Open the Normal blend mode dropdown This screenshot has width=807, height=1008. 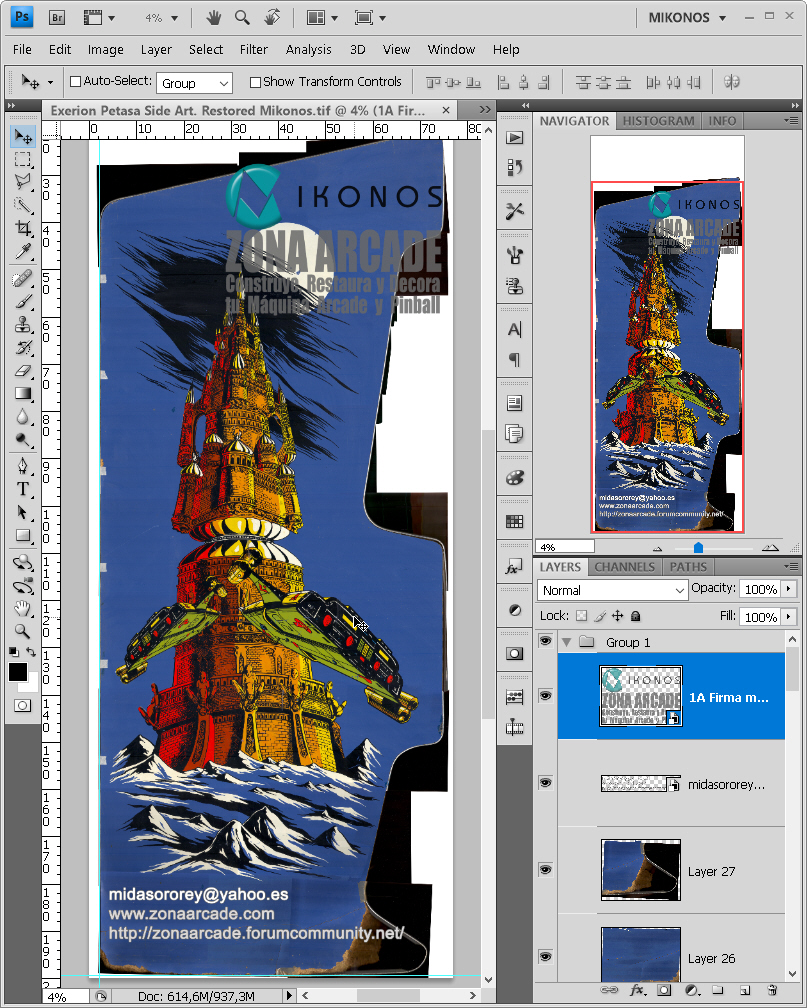click(x=612, y=590)
